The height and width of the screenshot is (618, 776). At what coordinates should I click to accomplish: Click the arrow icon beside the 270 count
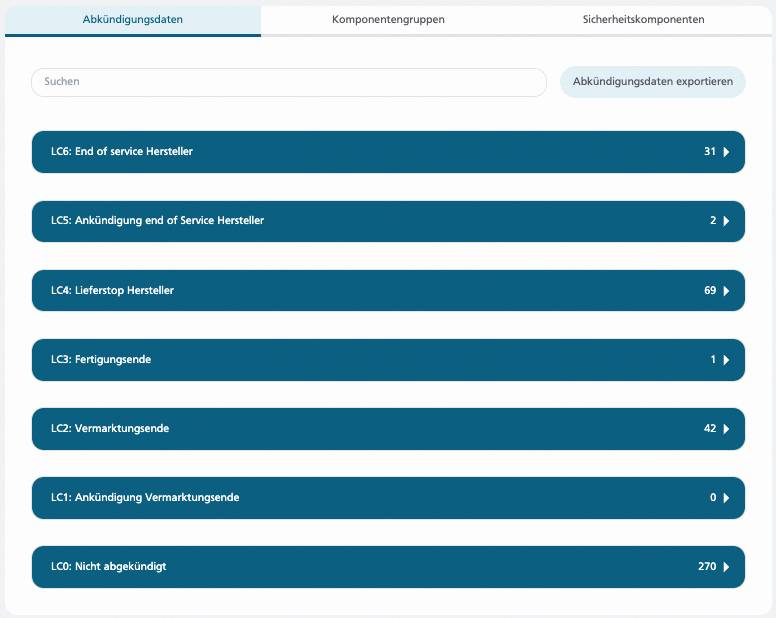726,567
